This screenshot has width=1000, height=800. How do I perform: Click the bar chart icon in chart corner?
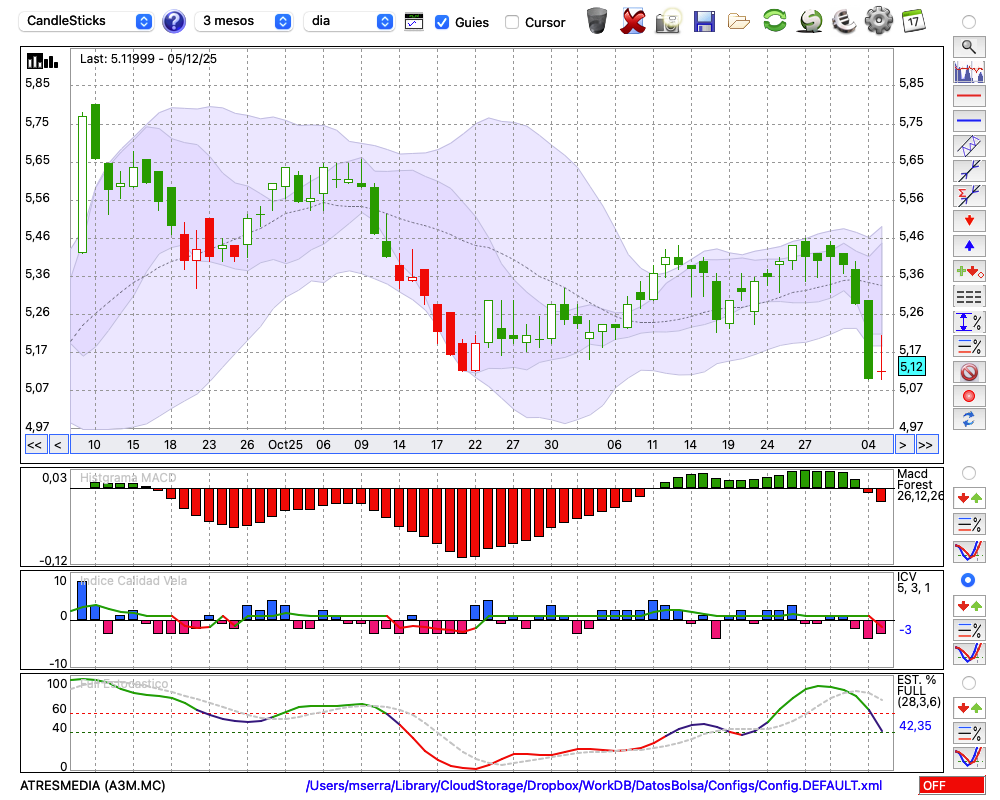42,61
